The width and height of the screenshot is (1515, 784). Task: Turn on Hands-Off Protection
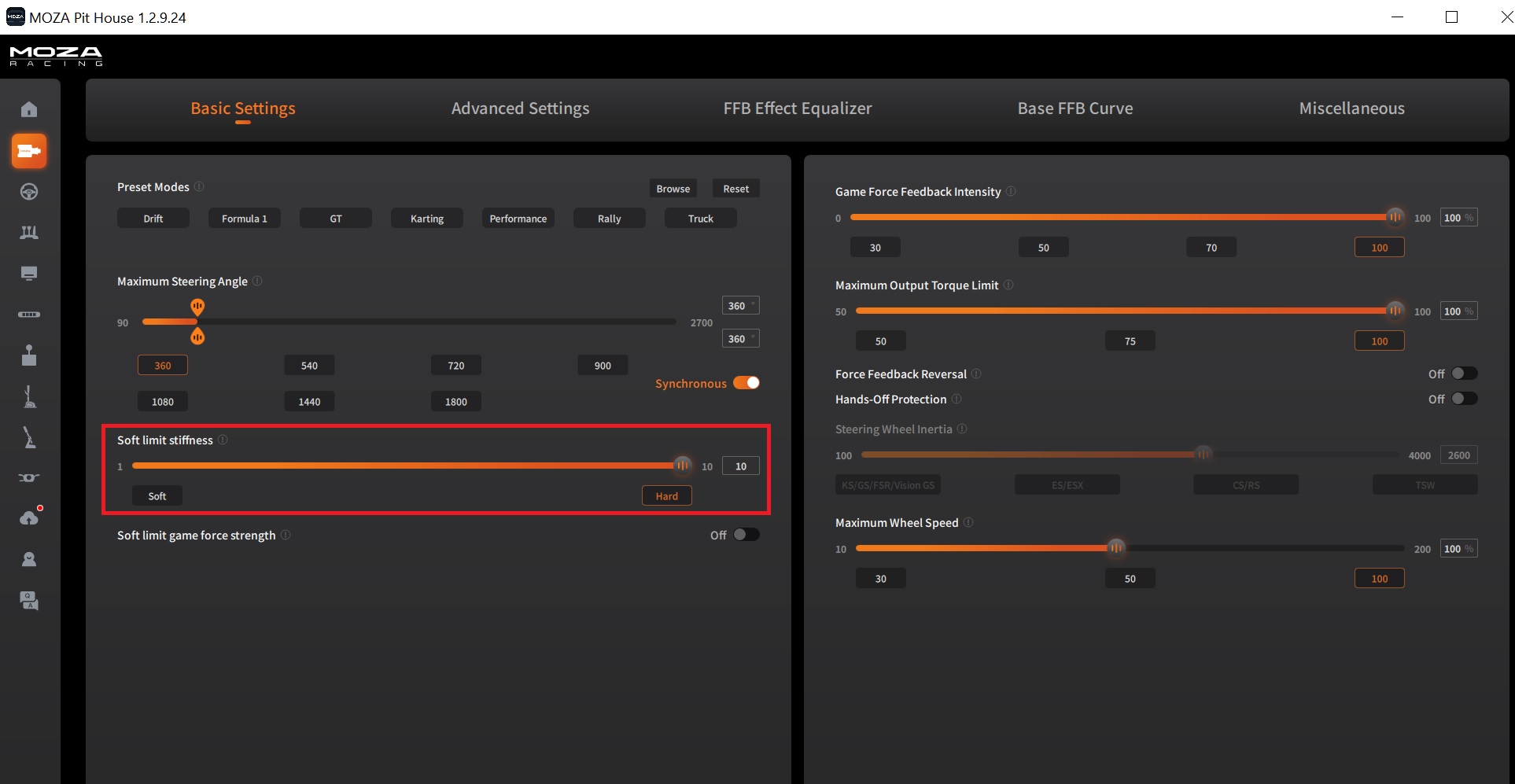click(x=1465, y=399)
